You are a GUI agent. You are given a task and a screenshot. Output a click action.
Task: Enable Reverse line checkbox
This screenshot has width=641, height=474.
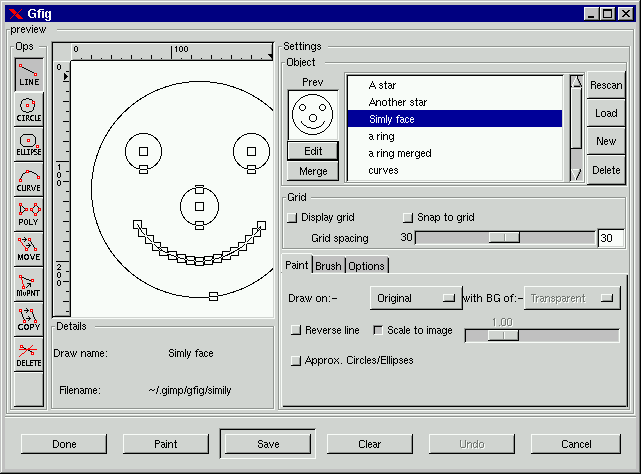(295, 330)
